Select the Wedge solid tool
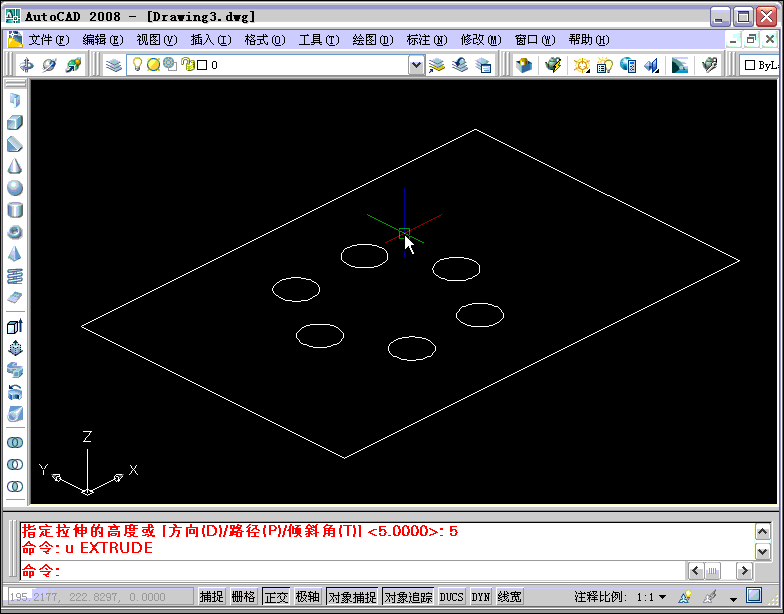 tap(15, 144)
